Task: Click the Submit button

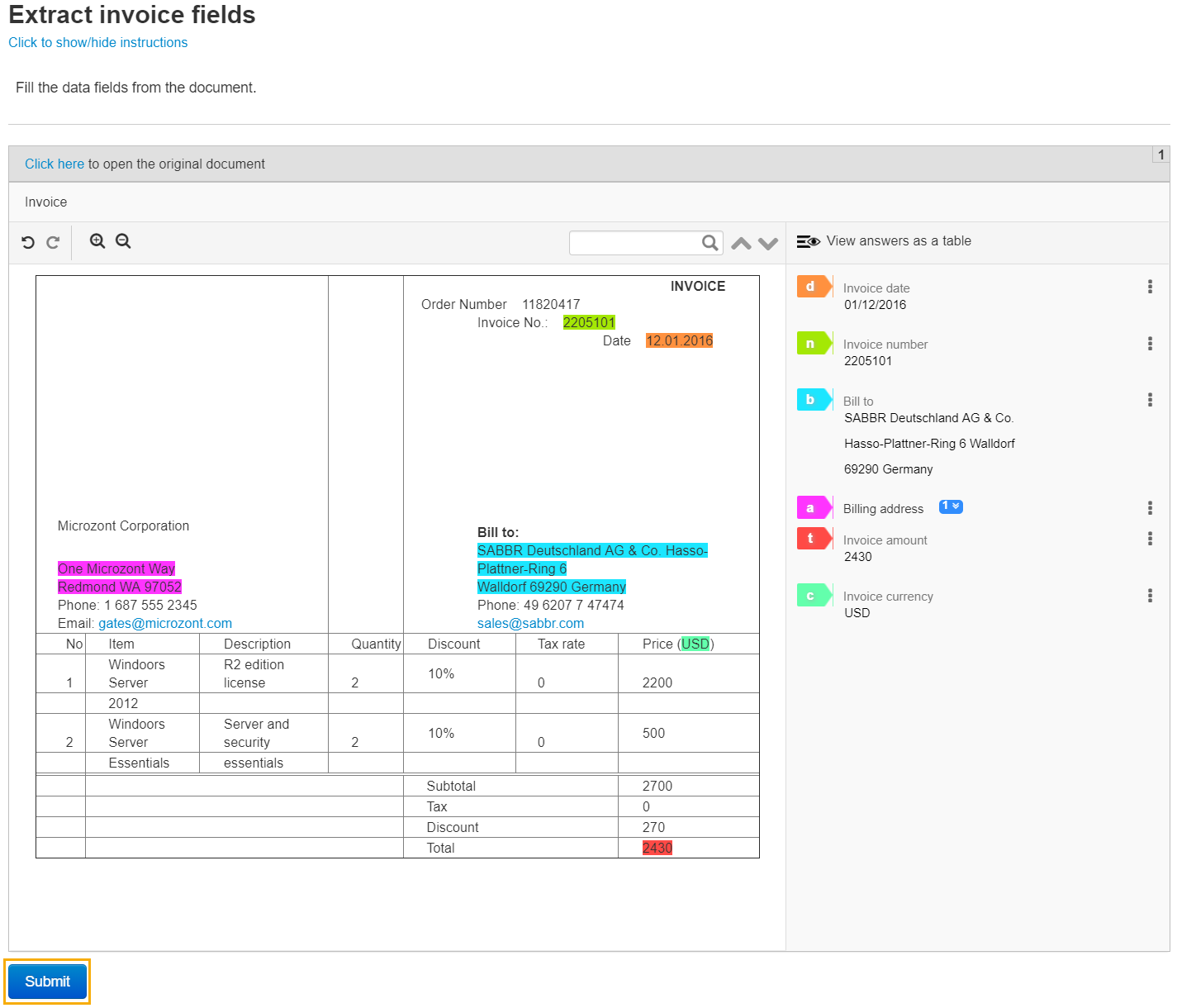Action: [x=47, y=982]
